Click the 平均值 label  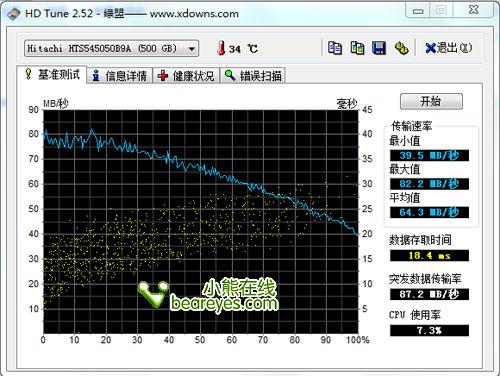click(405, 198)
